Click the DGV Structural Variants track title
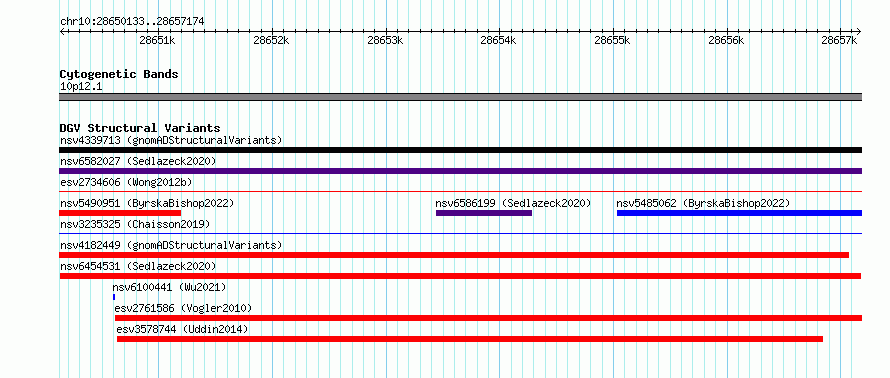The width and height of the screenshot is (890, 378). click(x=140, y=128)
